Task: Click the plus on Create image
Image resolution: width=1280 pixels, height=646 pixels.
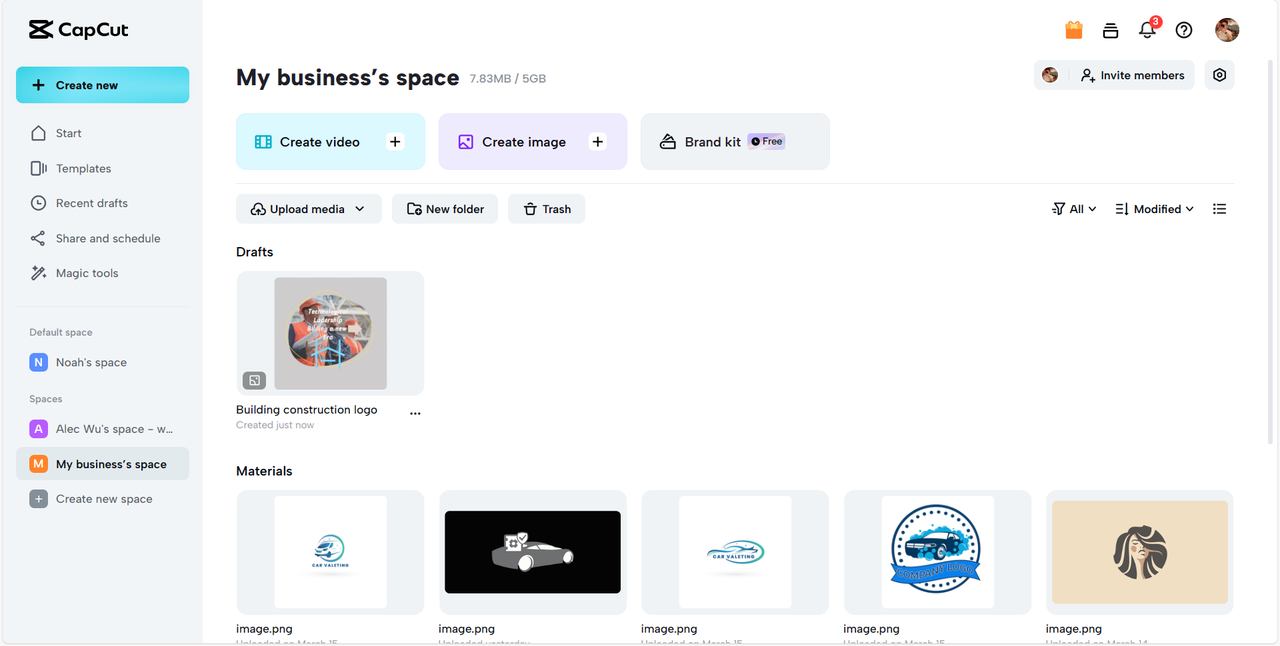Action: 598,142
